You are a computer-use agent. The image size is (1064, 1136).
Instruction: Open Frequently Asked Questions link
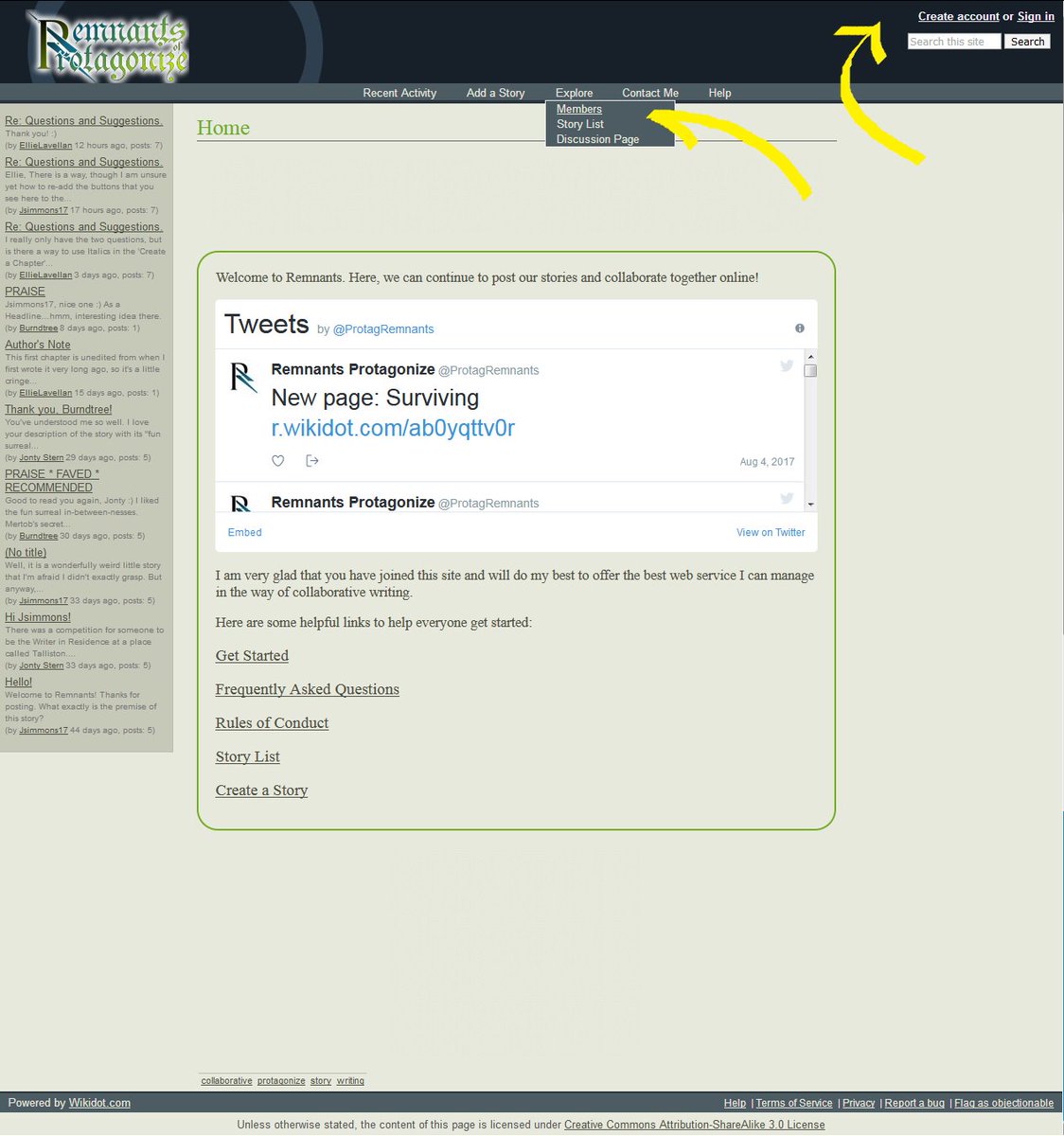coord(307,689)
